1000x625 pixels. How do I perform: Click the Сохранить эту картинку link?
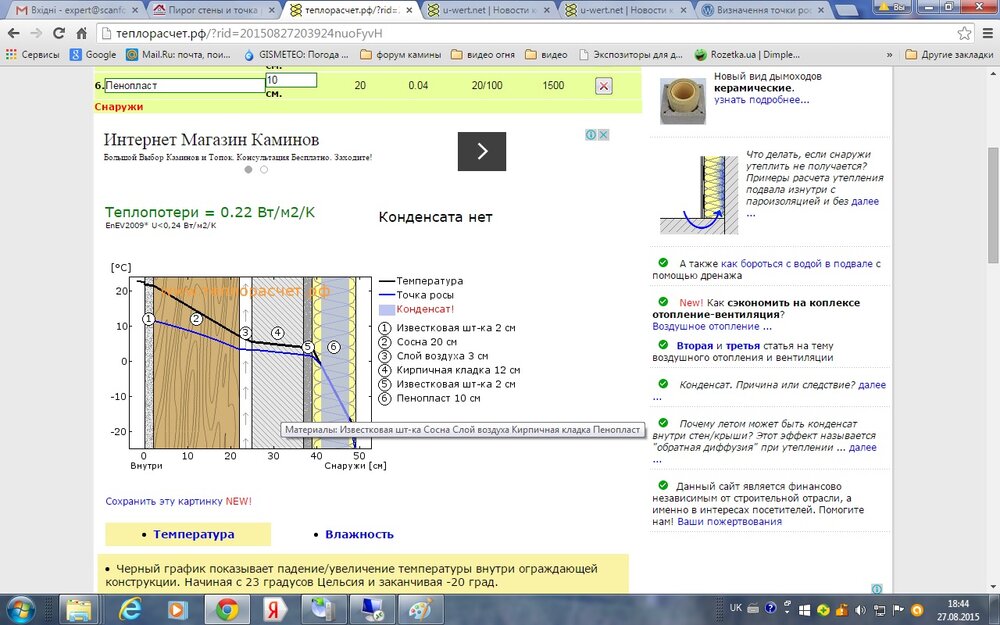(165, 501)
